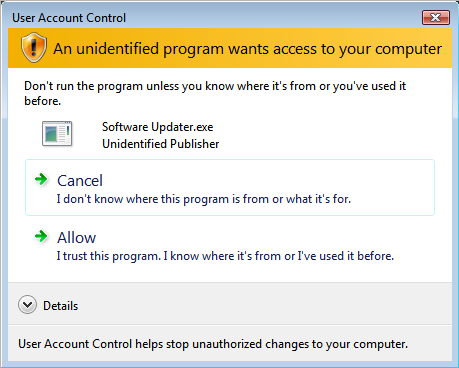Click the "Don't run the program unless" warning text
The image size is (459, 368).
tap(215, 93)
